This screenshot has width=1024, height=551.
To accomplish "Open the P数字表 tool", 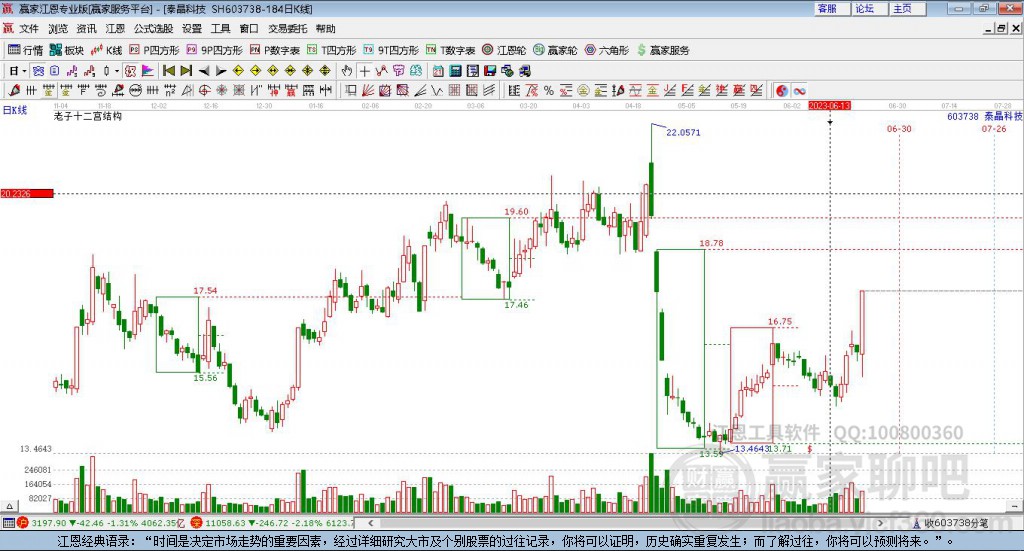I will click(x=275, y=50).
